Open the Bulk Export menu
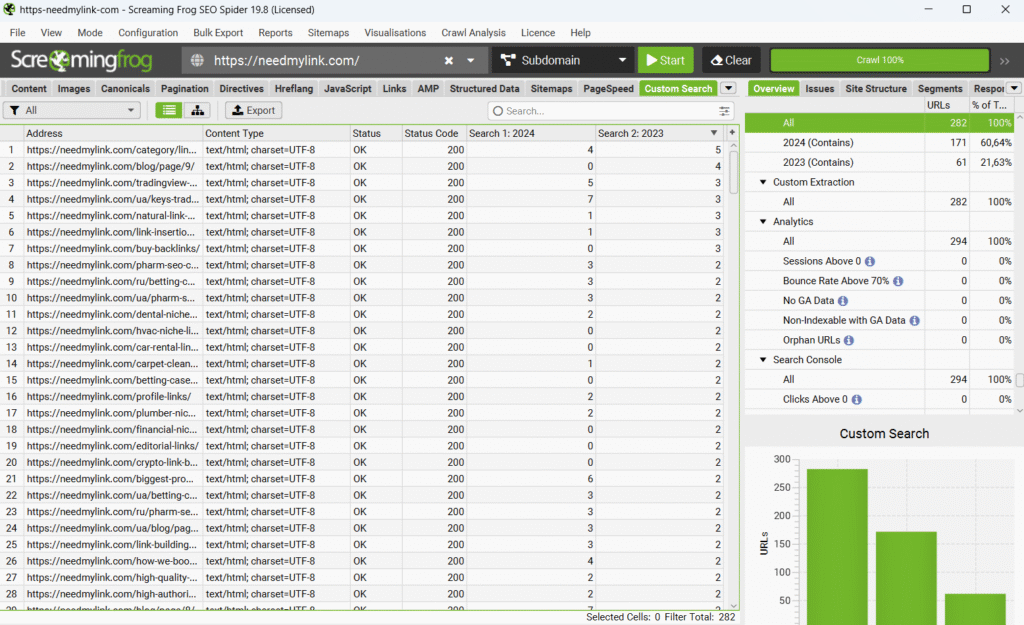 pyautogui.click(x=218, y=33)
